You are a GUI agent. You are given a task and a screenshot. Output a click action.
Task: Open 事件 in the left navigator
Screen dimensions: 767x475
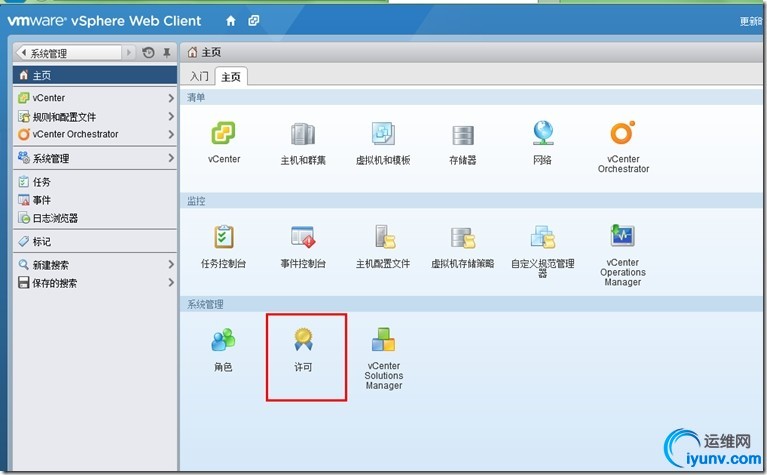tap(95, 200)
